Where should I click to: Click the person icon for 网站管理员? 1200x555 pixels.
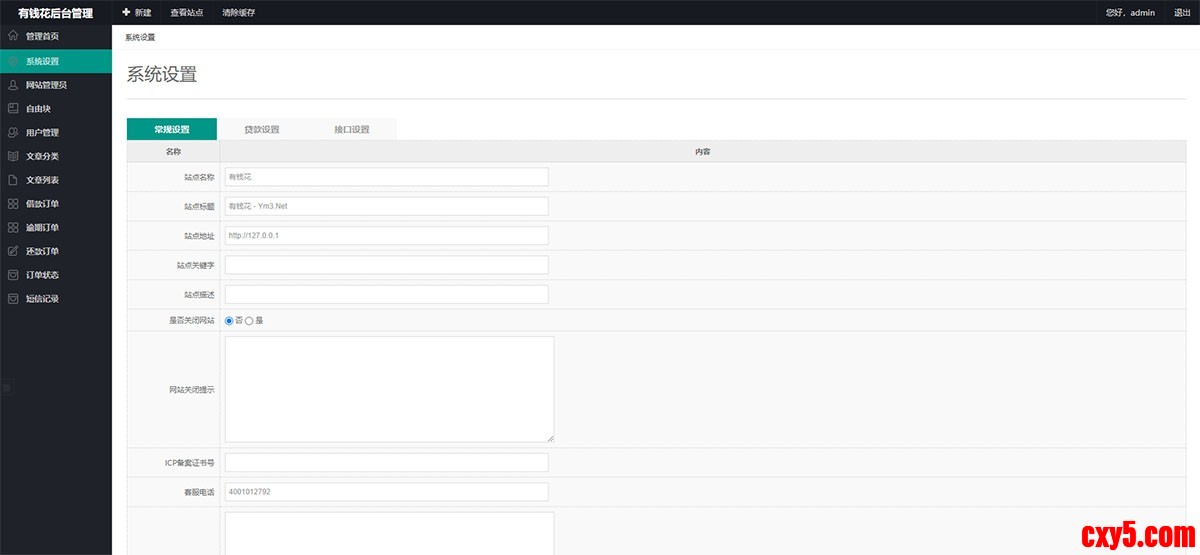coord(13,85)
